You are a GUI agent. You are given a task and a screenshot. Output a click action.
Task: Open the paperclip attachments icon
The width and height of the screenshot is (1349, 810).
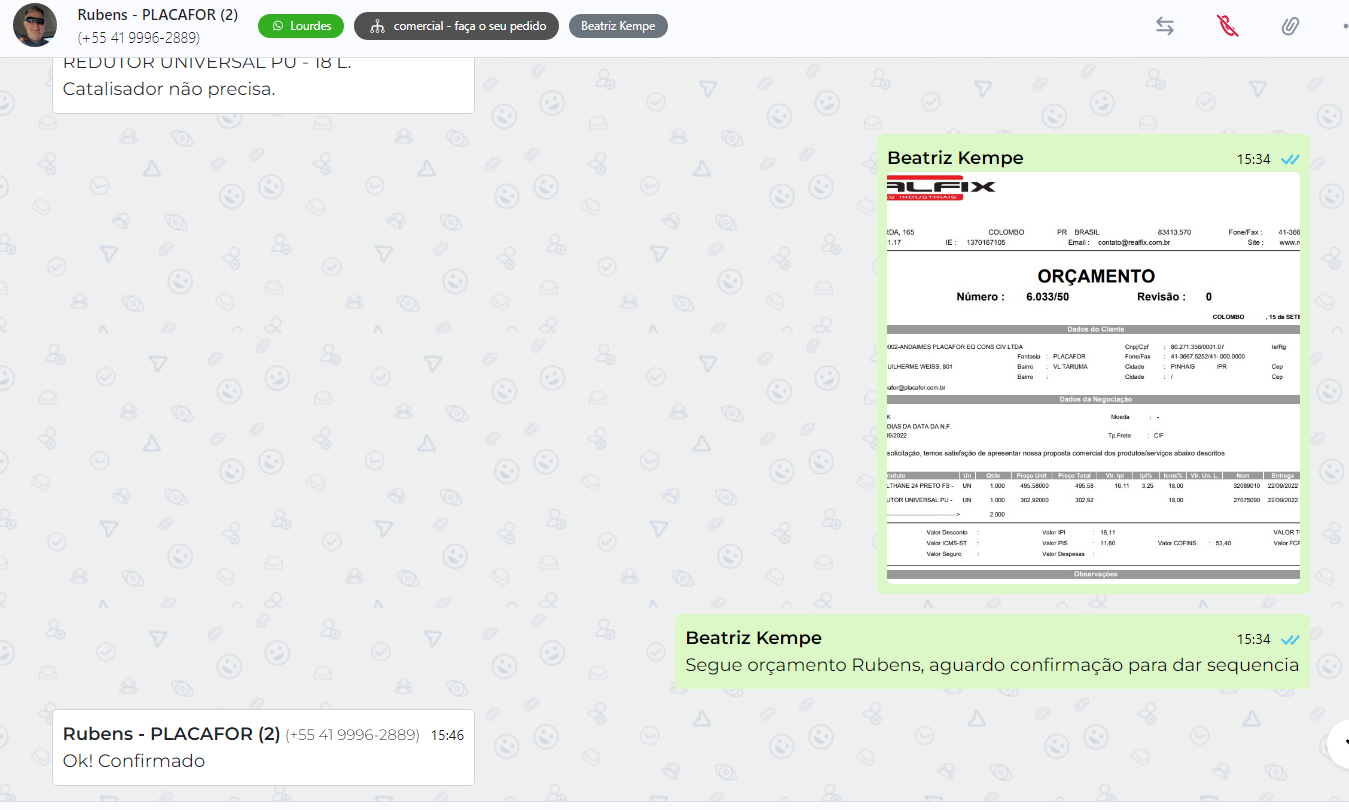point(1290,27)
